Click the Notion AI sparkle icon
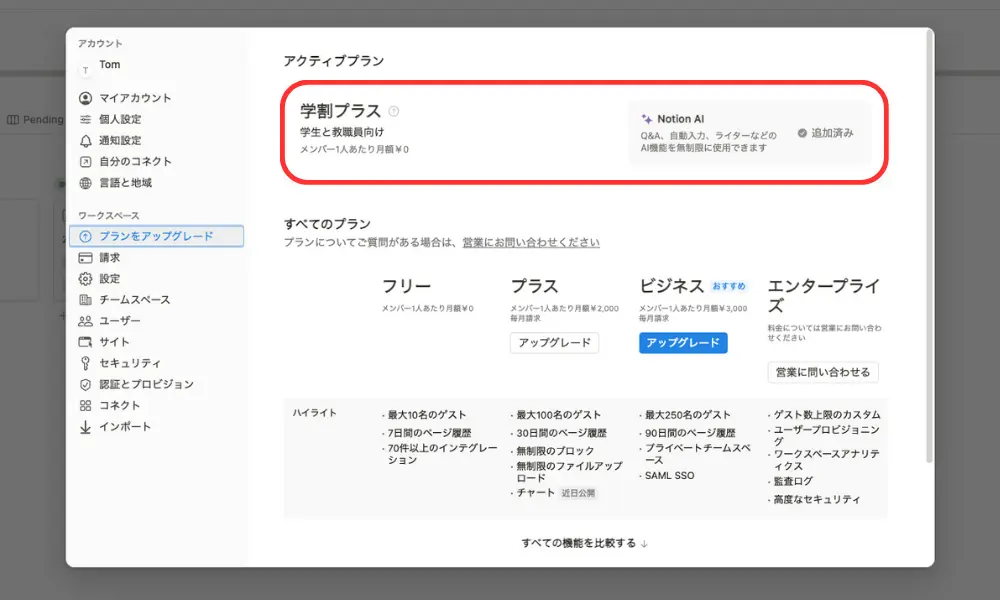Image resolution: width=1000 pixels, height=600 pixels. [x=647, y=119]
